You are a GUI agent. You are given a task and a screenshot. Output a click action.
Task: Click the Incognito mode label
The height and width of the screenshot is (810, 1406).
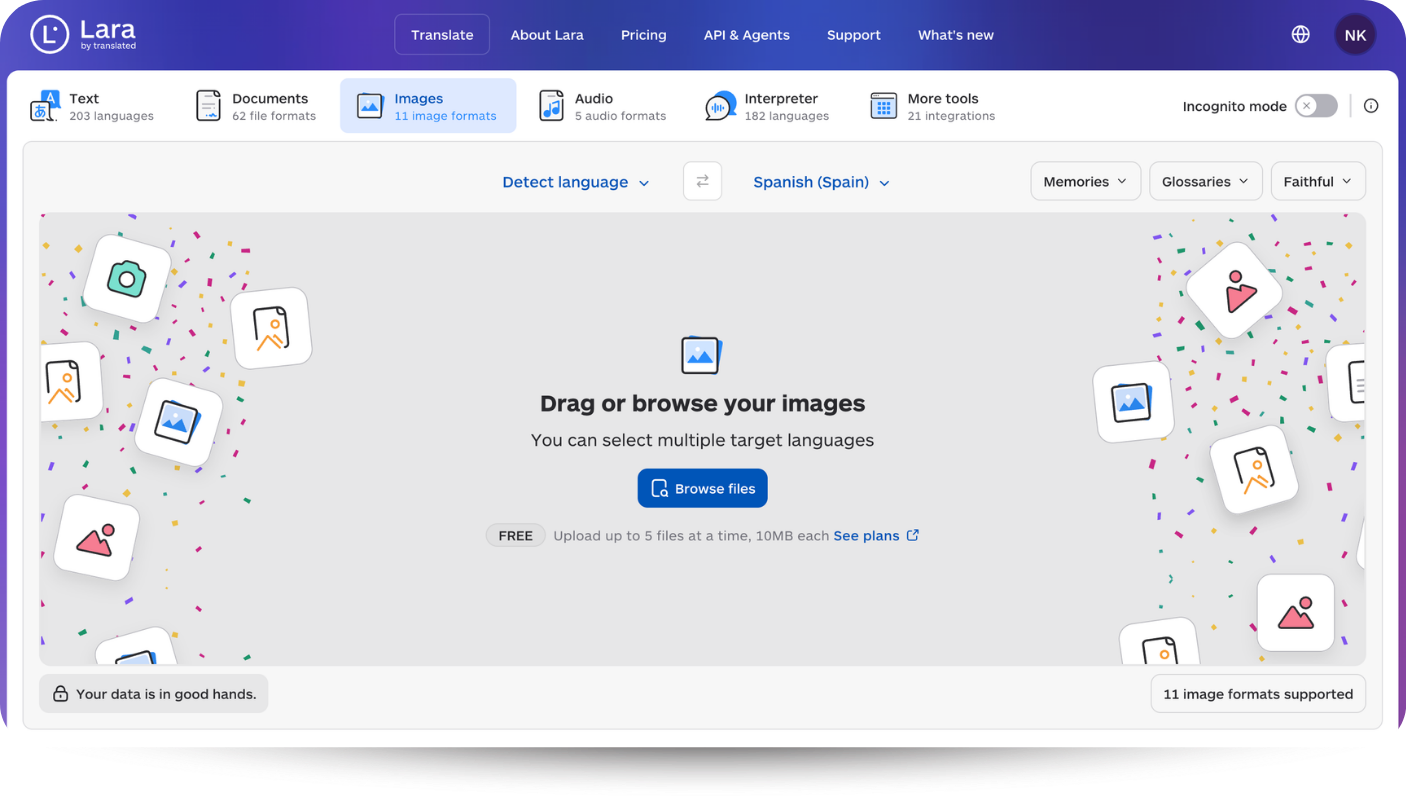pyautogui.click(x=1234, y=106)
